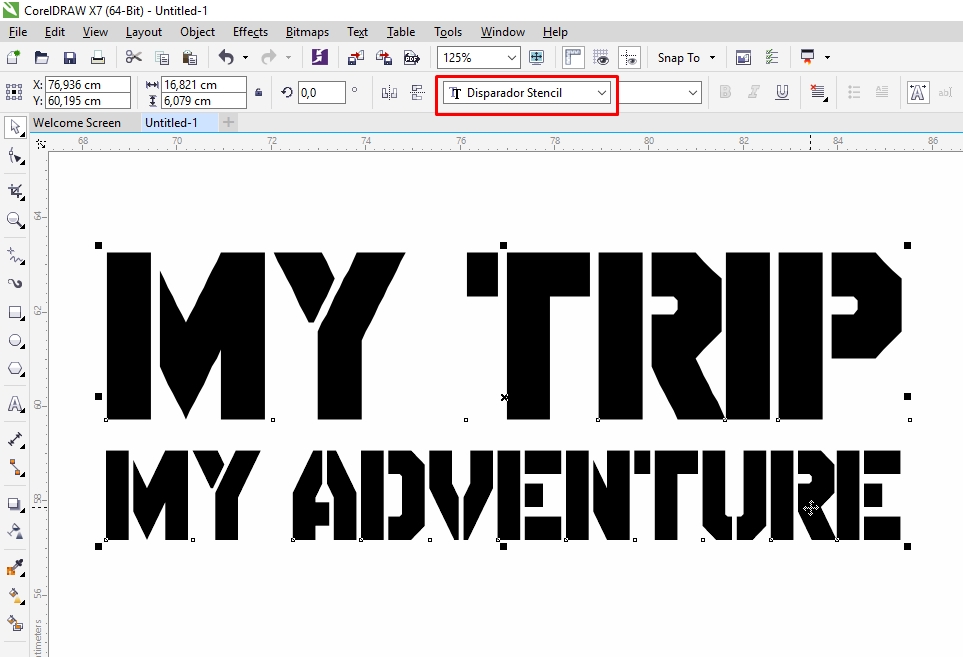Select the Zoom tool
Viewport: 963px width, 657px height.
(x=14, y=221)
